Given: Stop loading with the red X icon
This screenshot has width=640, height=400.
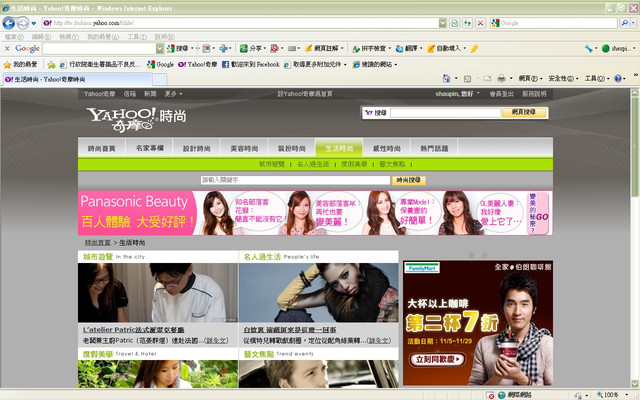Looking at the screenshot, I should point(480,23).
